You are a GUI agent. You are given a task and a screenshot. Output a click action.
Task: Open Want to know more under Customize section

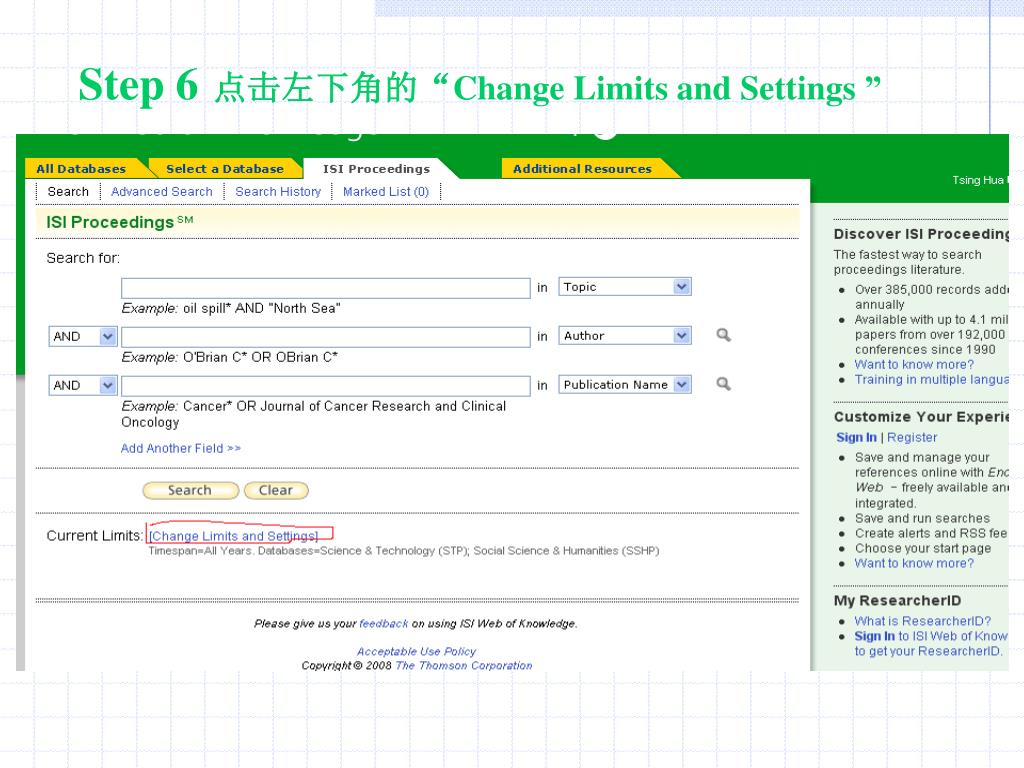[x=914, y=563]
